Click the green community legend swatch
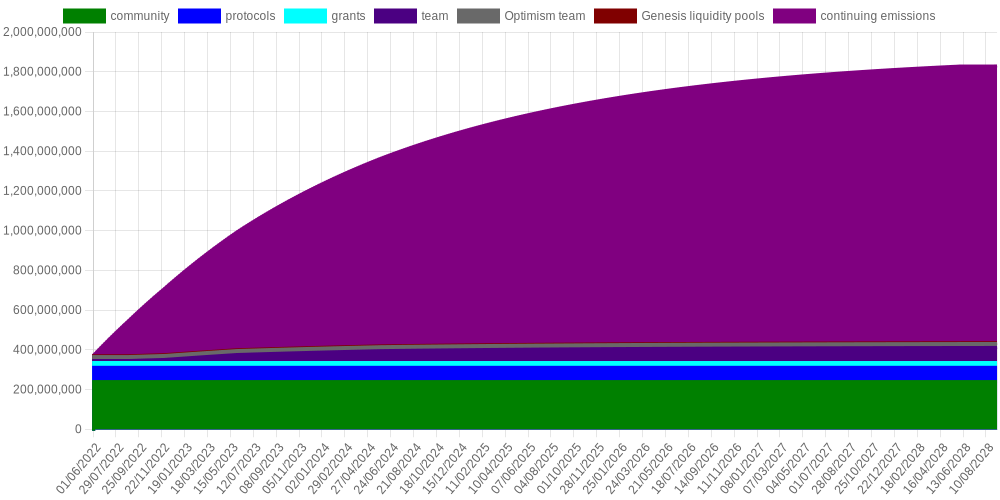 coord(84,16)
